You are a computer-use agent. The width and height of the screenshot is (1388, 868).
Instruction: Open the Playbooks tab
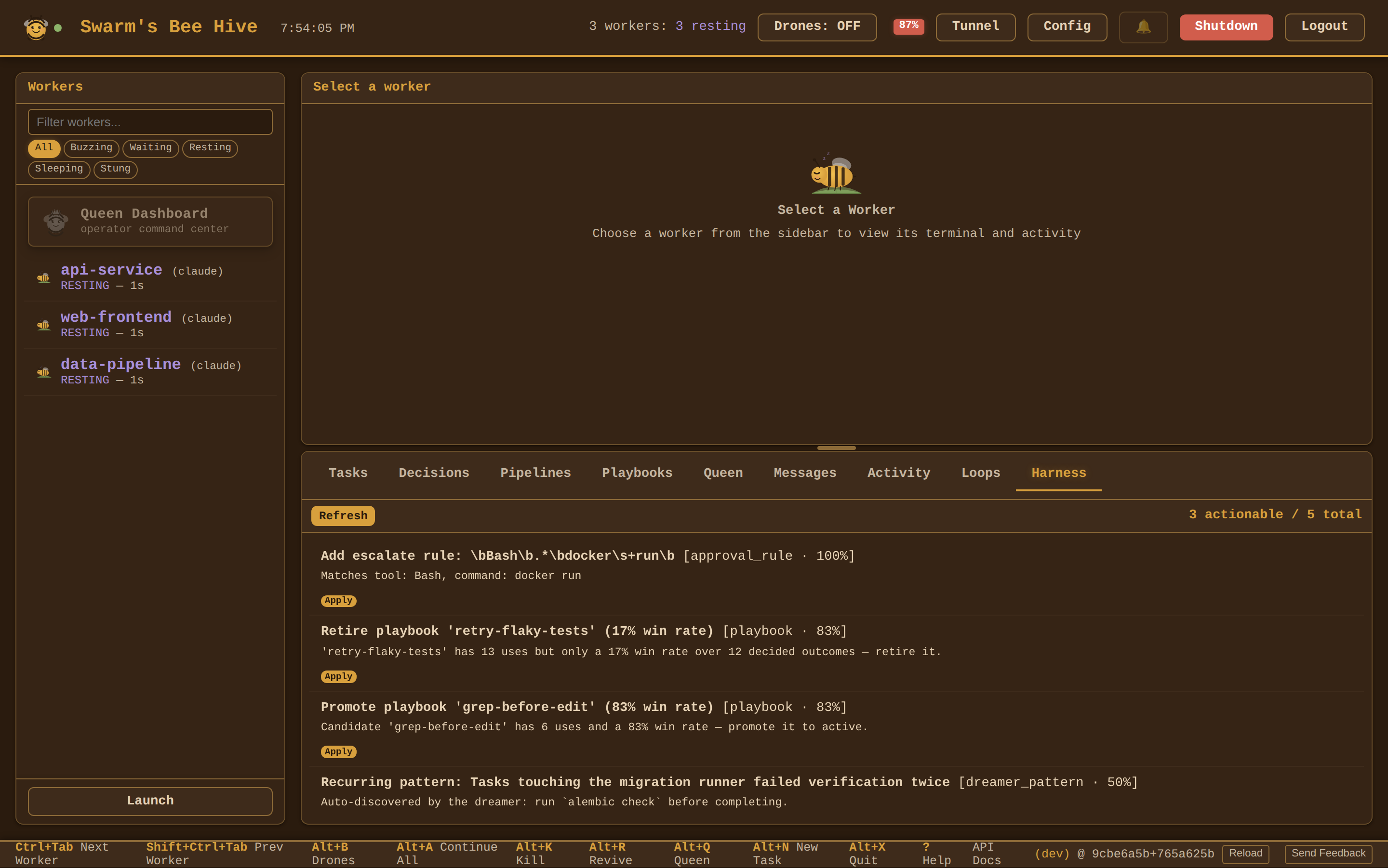[637, 473]
